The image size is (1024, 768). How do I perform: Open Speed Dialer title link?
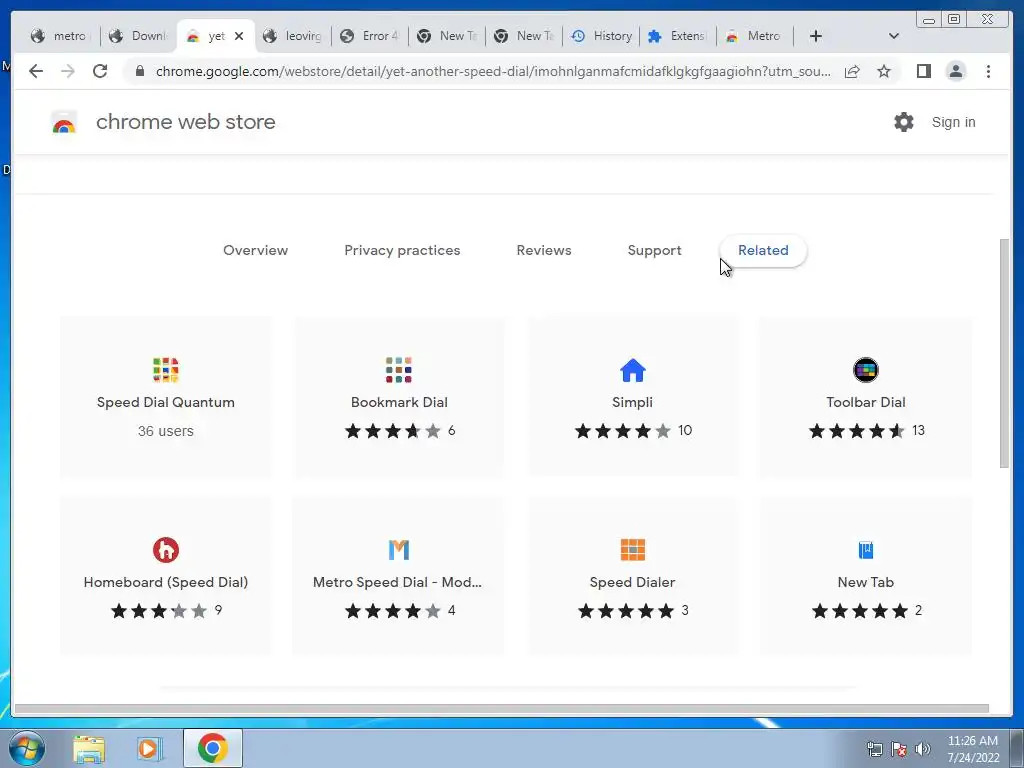pos(632,582)
